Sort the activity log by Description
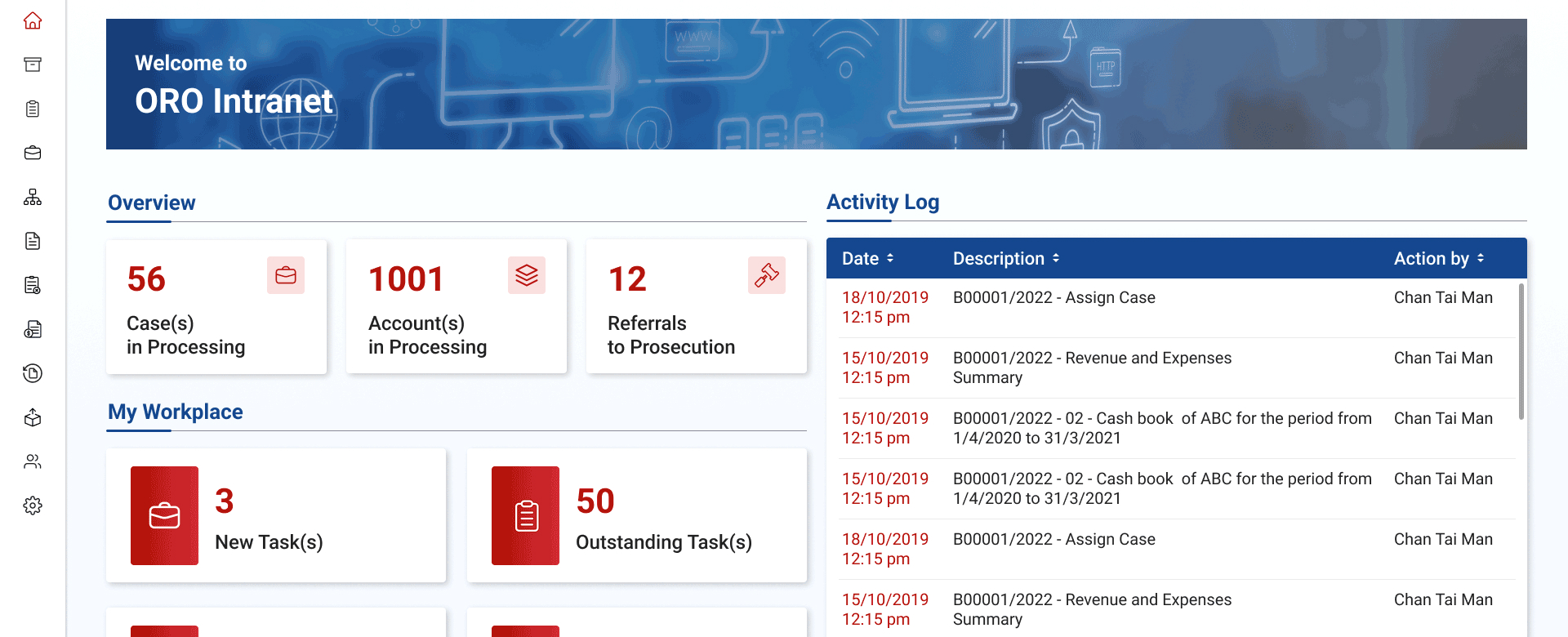 click(1006, 259)
